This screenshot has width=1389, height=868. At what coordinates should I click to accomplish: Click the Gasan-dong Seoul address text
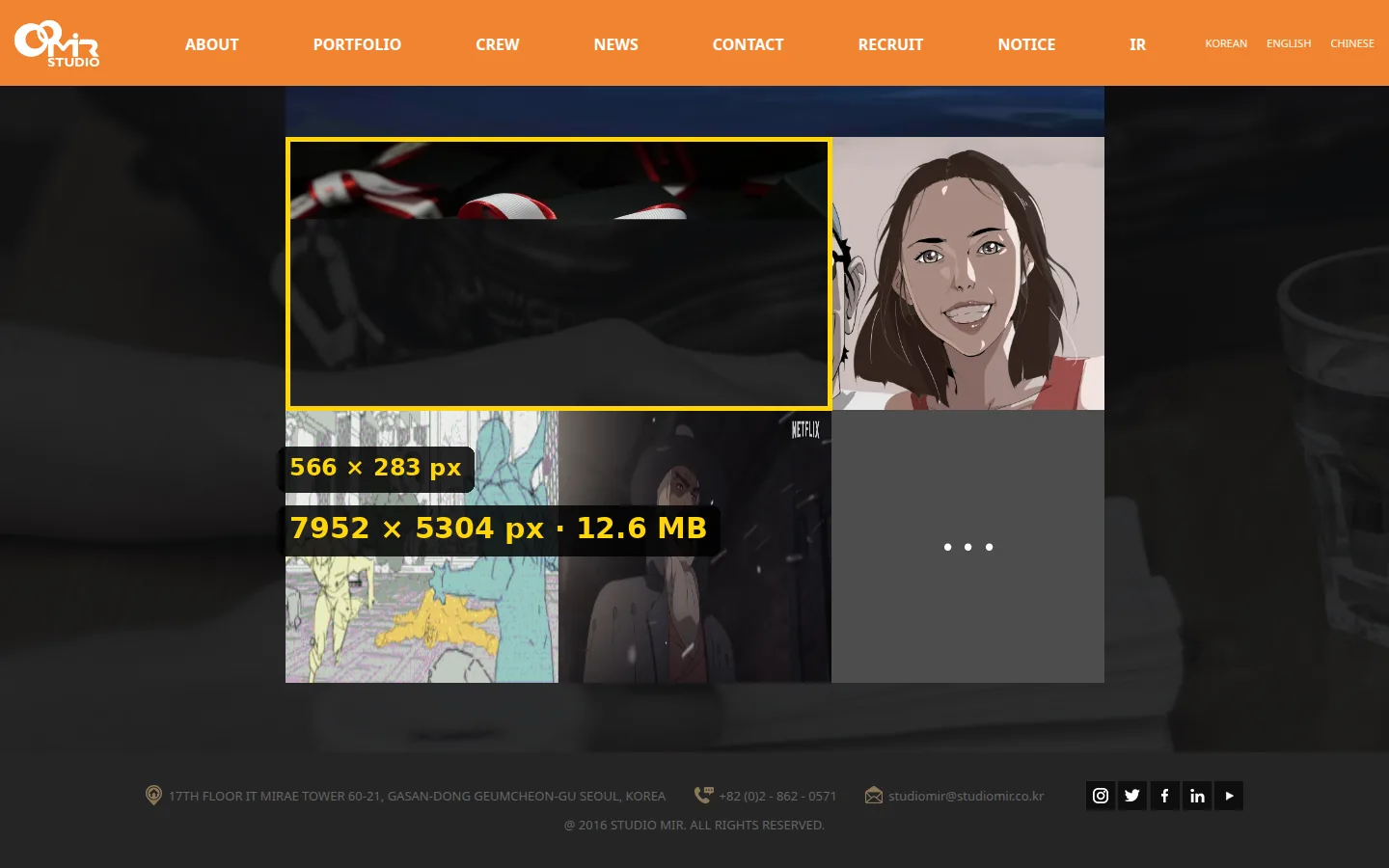pos(417,796)
